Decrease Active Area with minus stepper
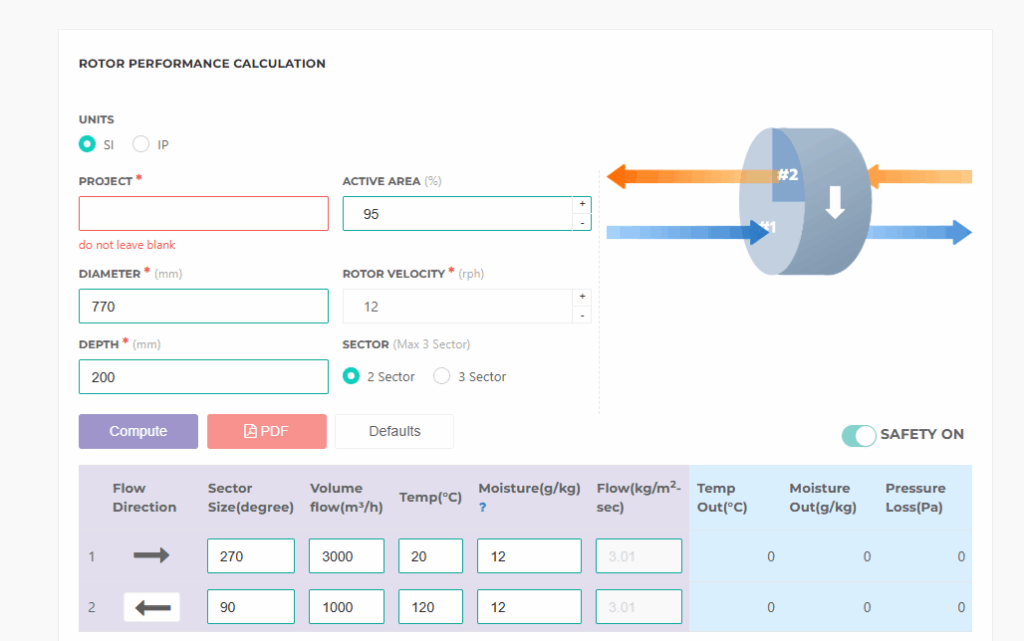 582,223
